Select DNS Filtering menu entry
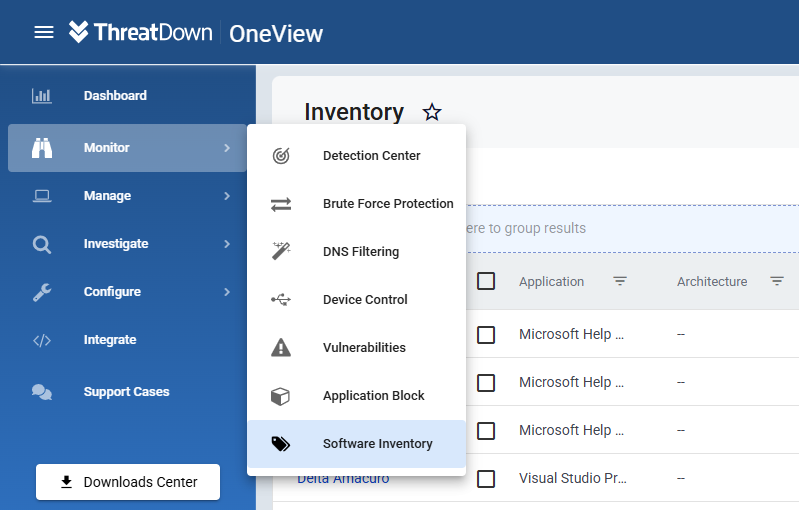799x510 pixels. pos(357,252)
